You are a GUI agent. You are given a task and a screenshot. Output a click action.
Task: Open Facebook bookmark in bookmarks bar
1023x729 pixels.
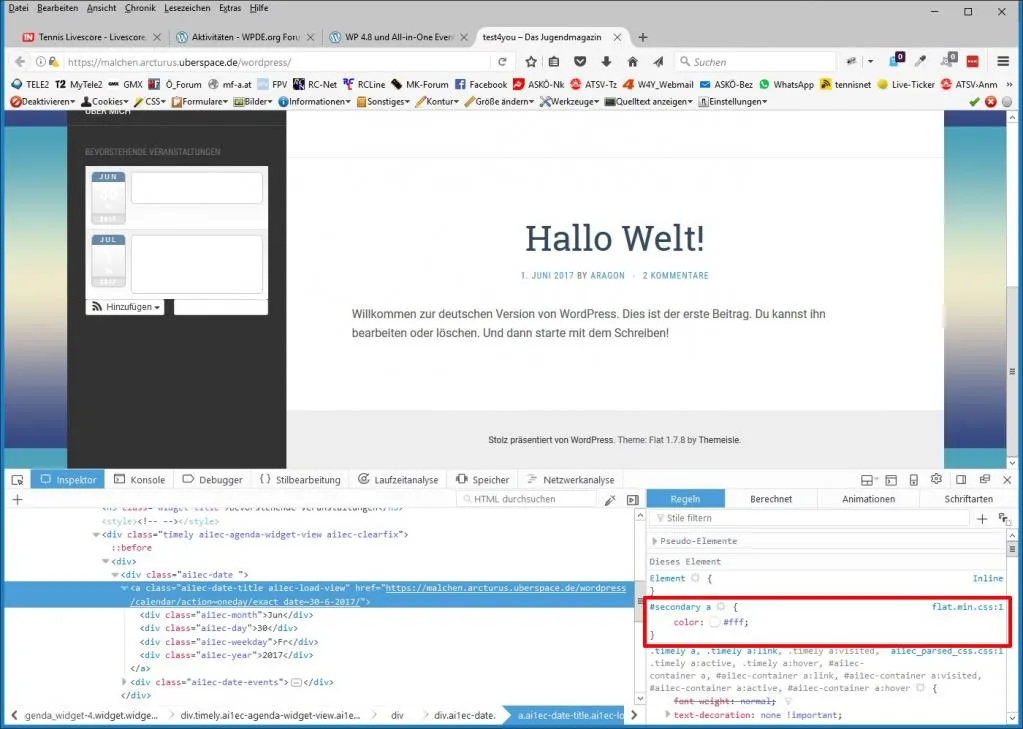point(481,84)
